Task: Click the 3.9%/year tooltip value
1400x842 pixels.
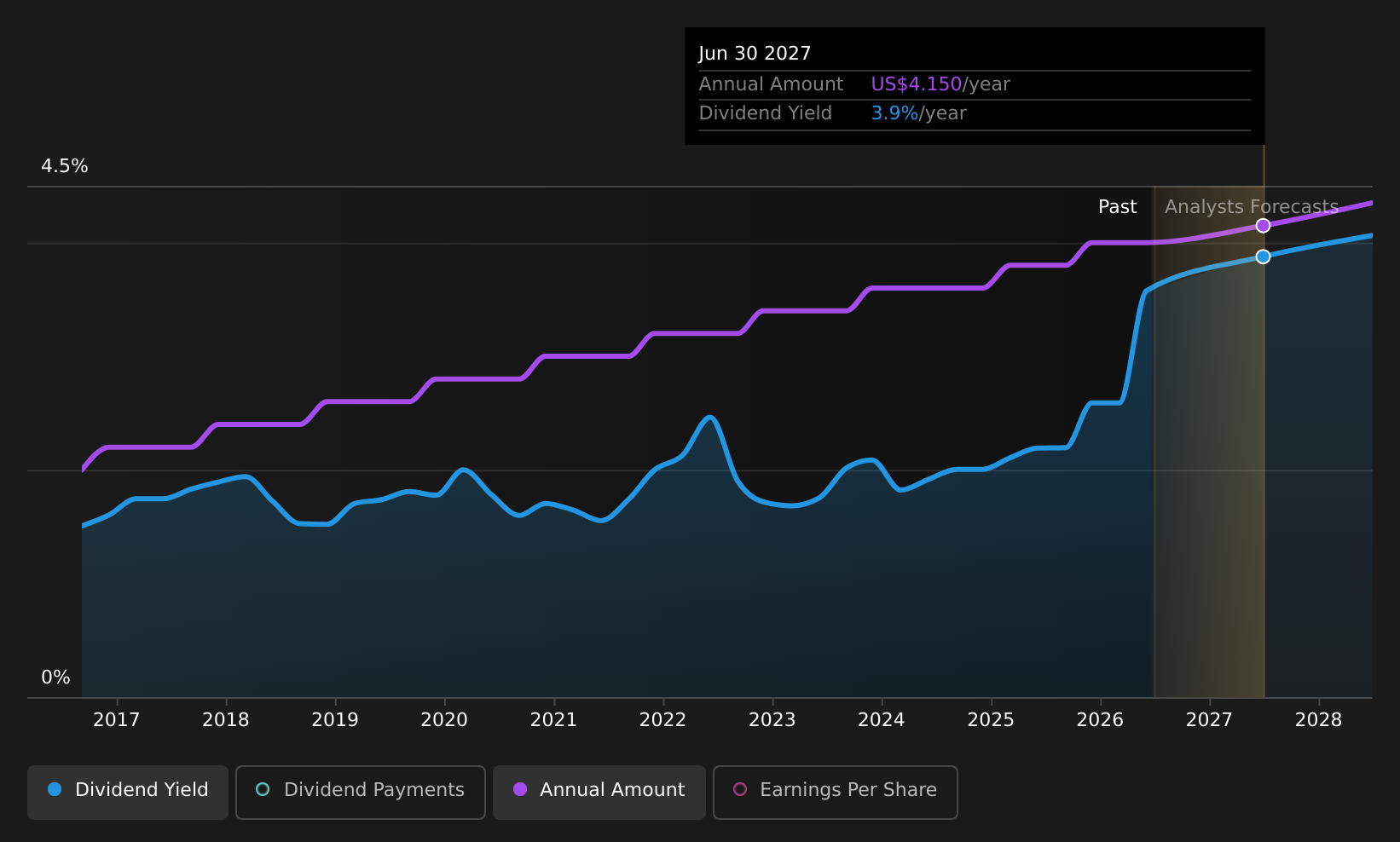Action: pyautogui.click(x=918, y=113)
